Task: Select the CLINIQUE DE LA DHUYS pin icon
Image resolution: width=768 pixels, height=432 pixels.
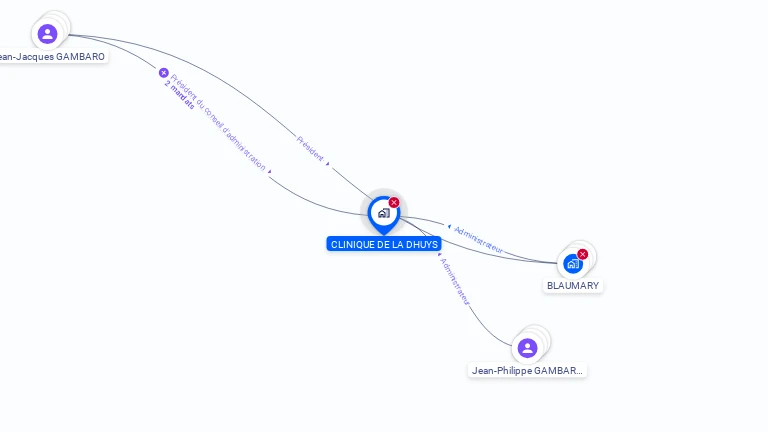Action: pos(384,215)
